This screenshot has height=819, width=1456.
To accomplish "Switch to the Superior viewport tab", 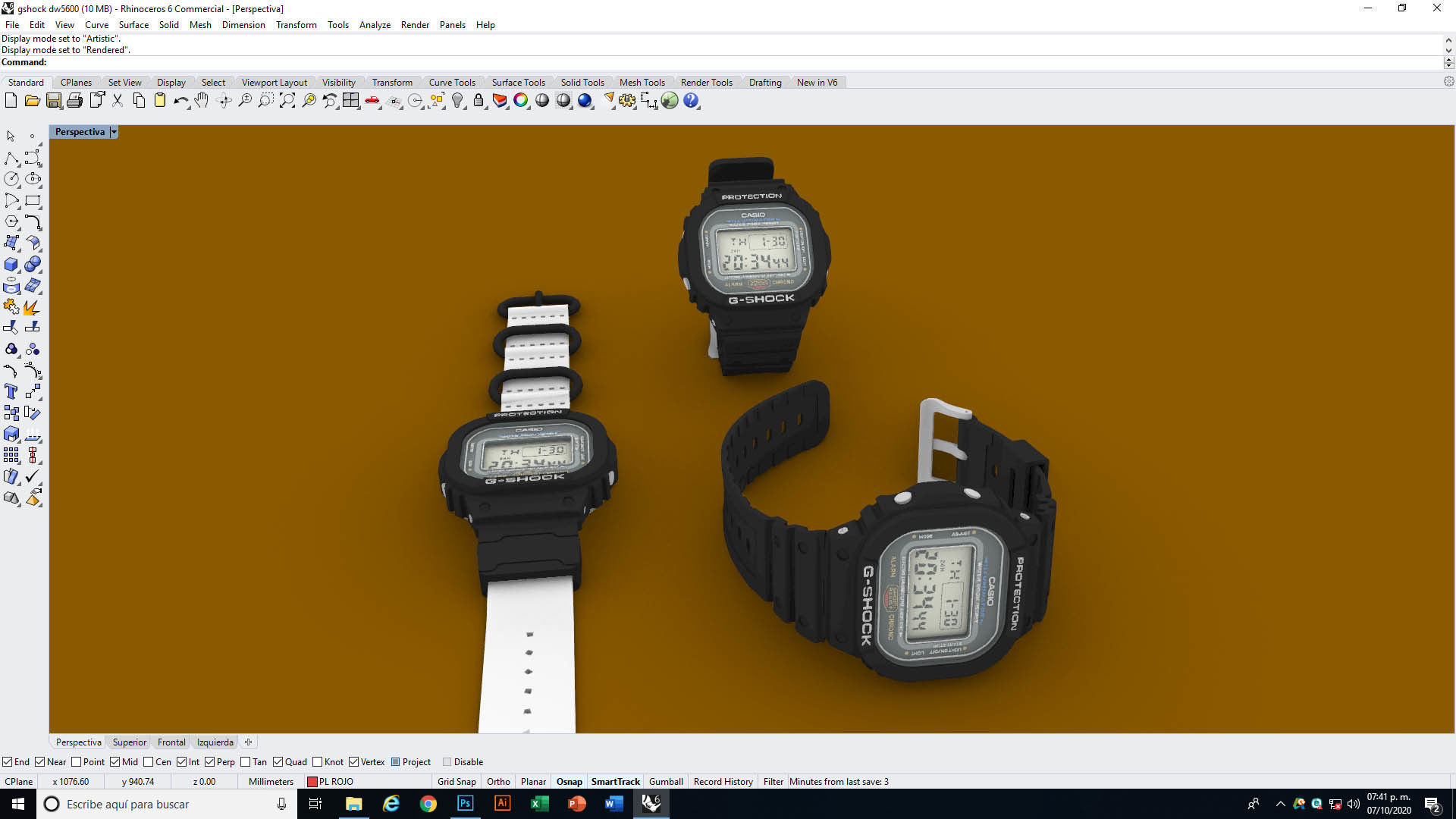I will 130,742.
